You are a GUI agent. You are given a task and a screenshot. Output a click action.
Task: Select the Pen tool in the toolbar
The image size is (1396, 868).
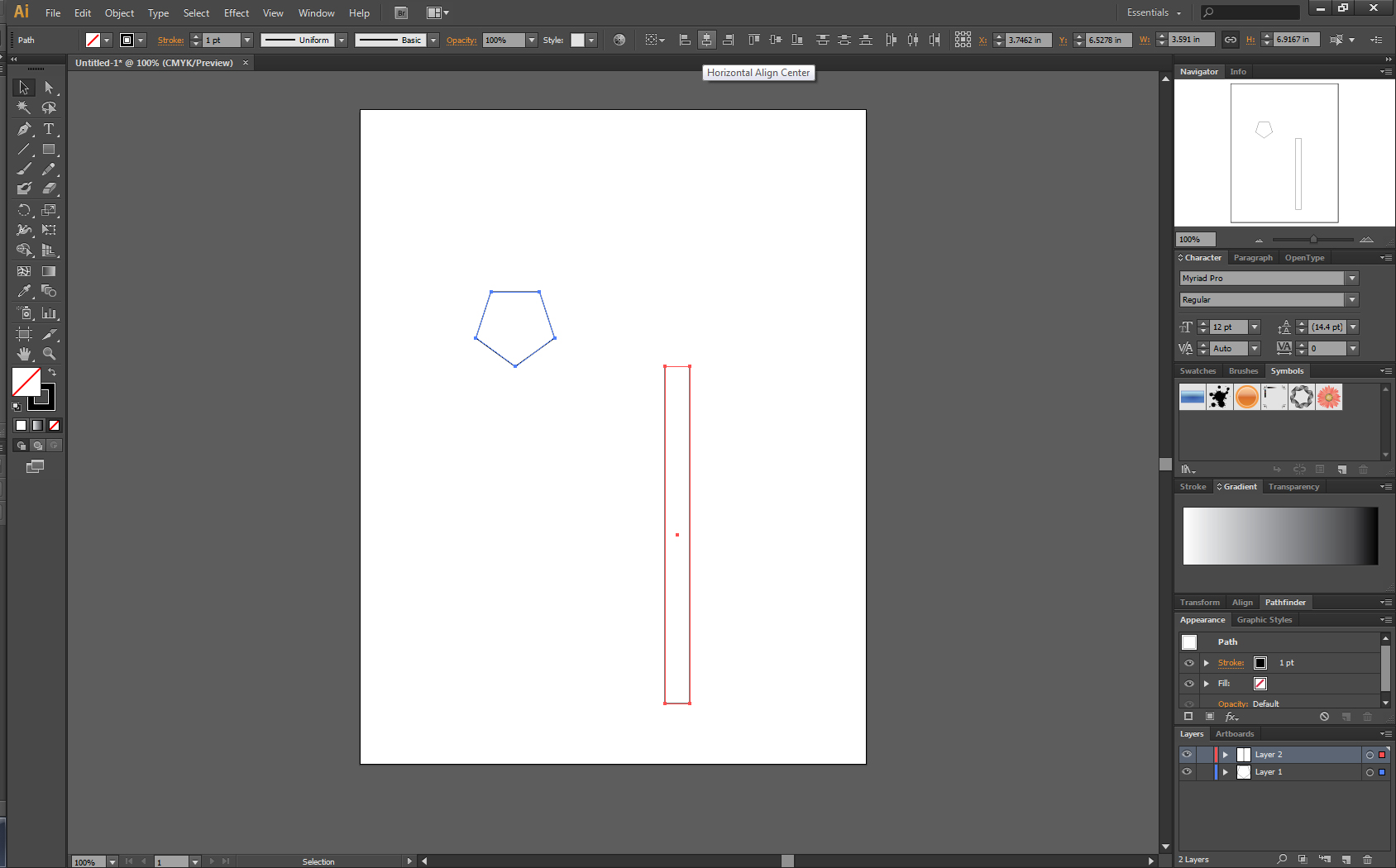(x=23, y=129)
